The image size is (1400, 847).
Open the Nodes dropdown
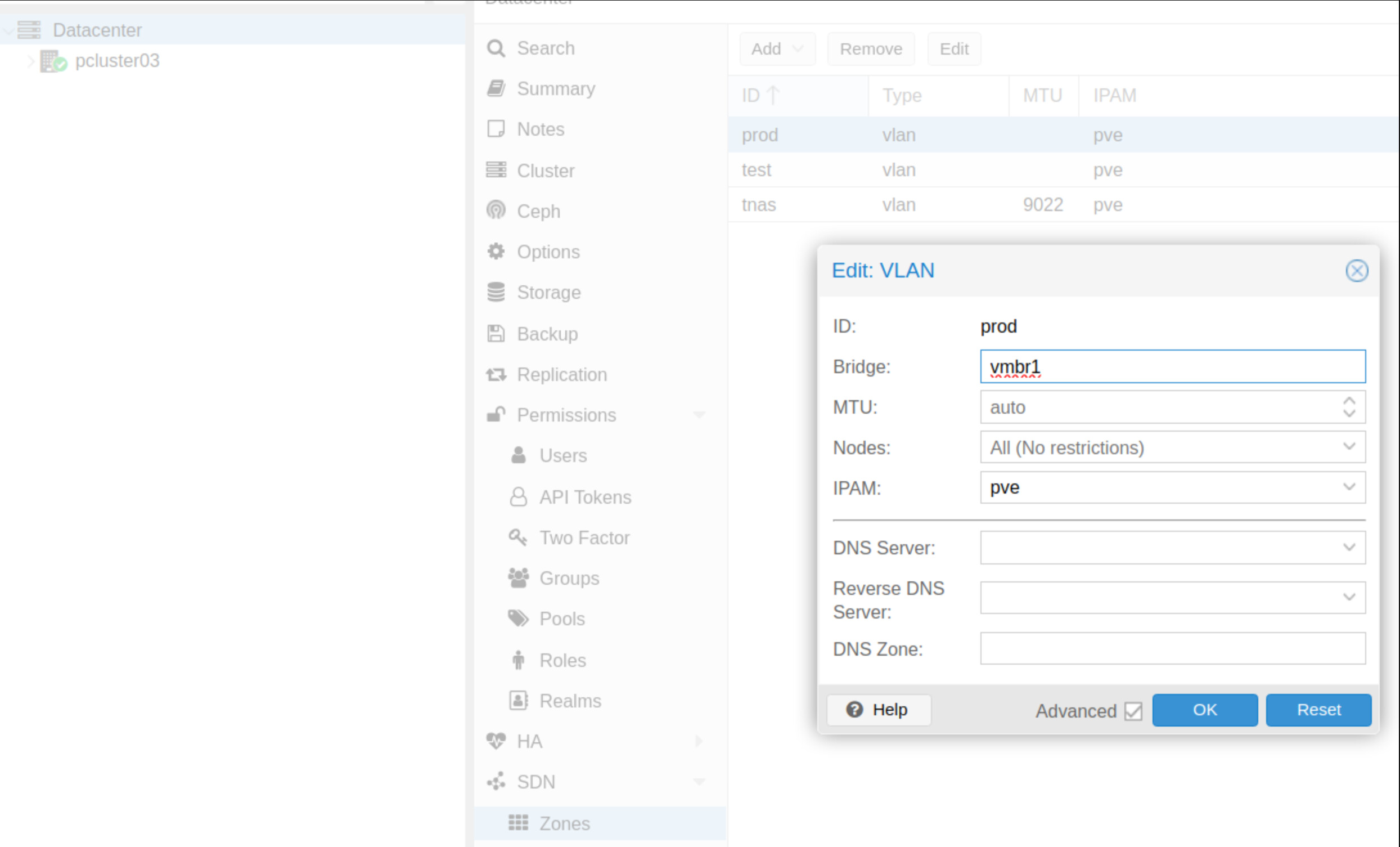pos(1349,447)
